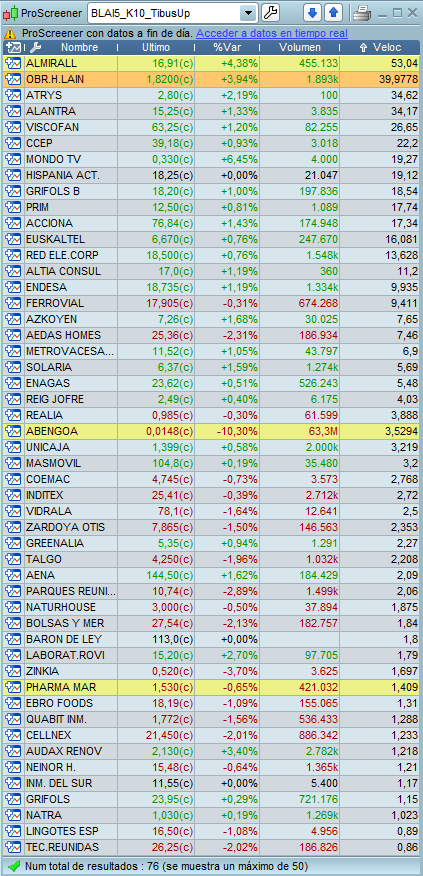Click the add-column chart icon in header
Viewport: 423px width, 876px height.
pyautogui.click(x=13, y=47)
